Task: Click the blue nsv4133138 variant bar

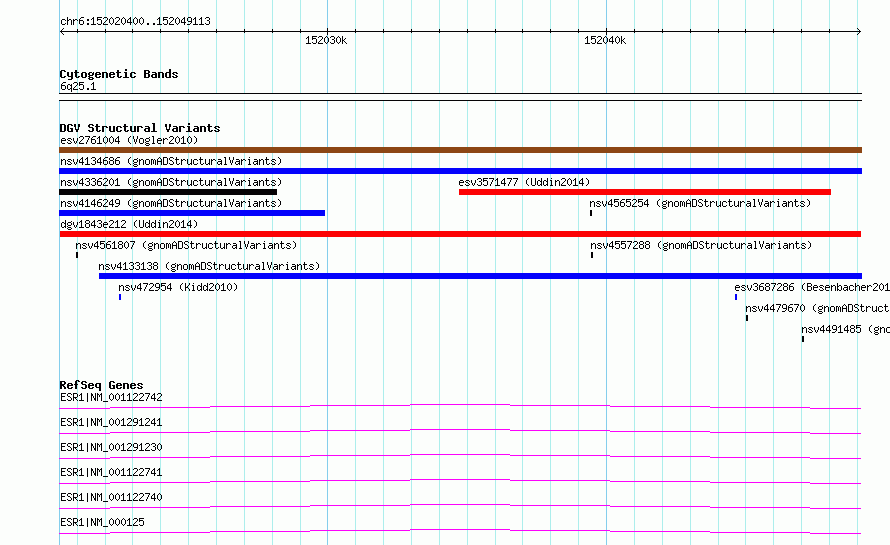Action: pos(480,276)
